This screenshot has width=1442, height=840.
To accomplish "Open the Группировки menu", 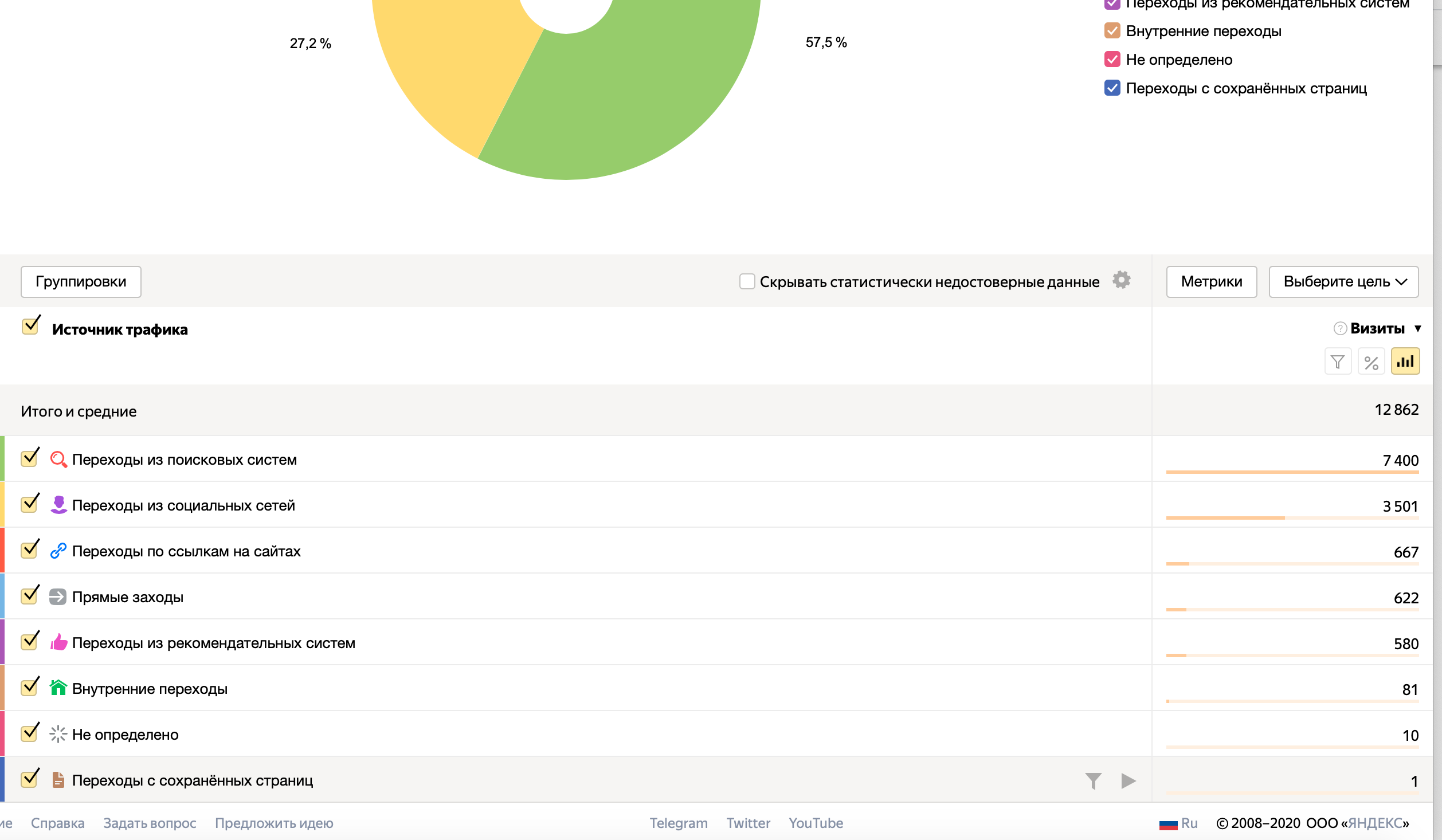I will pyautogui.click(x=81, y=282).
